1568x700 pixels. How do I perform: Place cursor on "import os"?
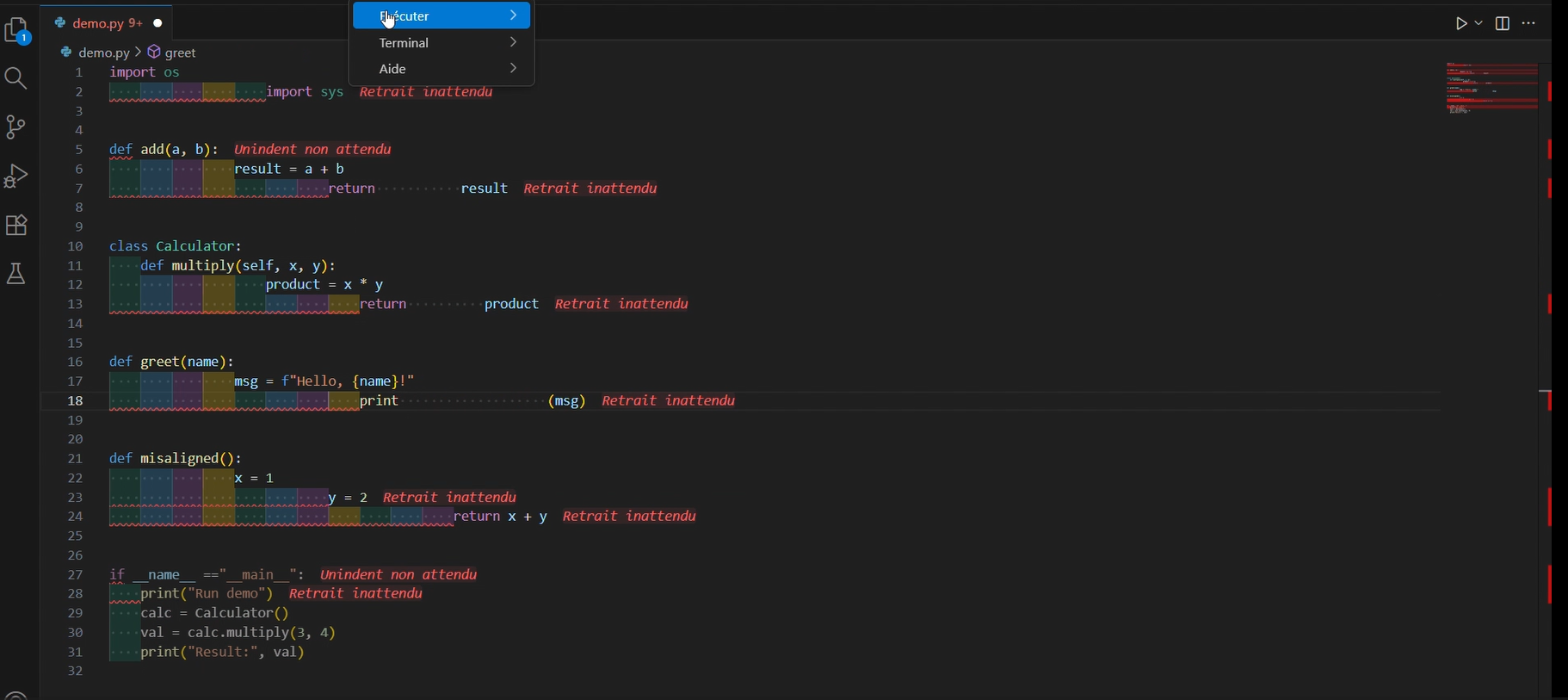tap(145, 73)
